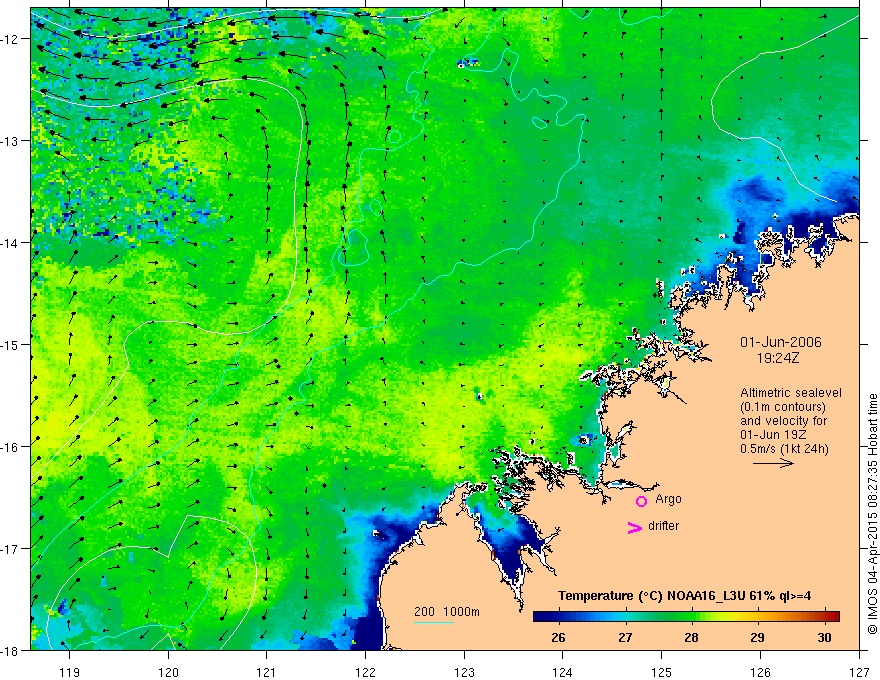Click the "Altimetric sealevel" caption line
Viewport: 880px width, 680px height.
point(791,393)
